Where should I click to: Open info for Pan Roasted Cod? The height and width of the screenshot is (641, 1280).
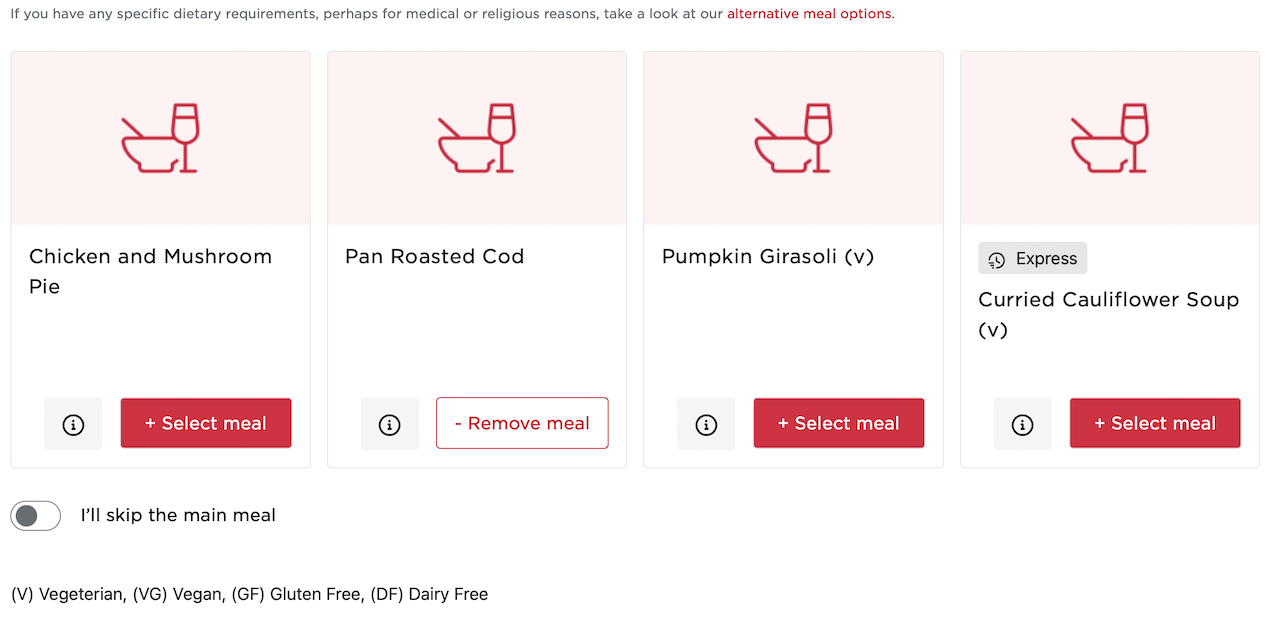(x=390, y=424)
